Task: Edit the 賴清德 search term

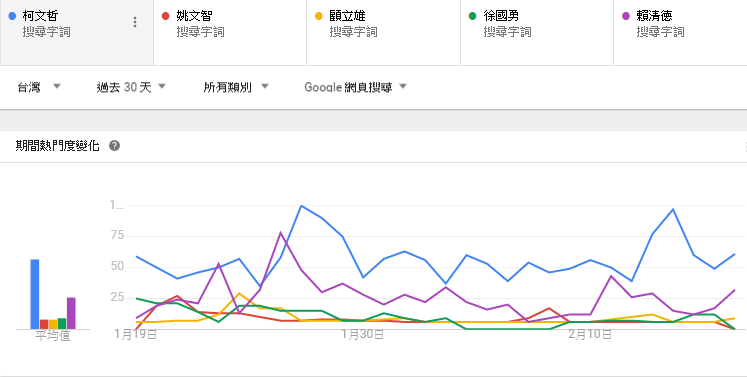Action: coord(680,33)
